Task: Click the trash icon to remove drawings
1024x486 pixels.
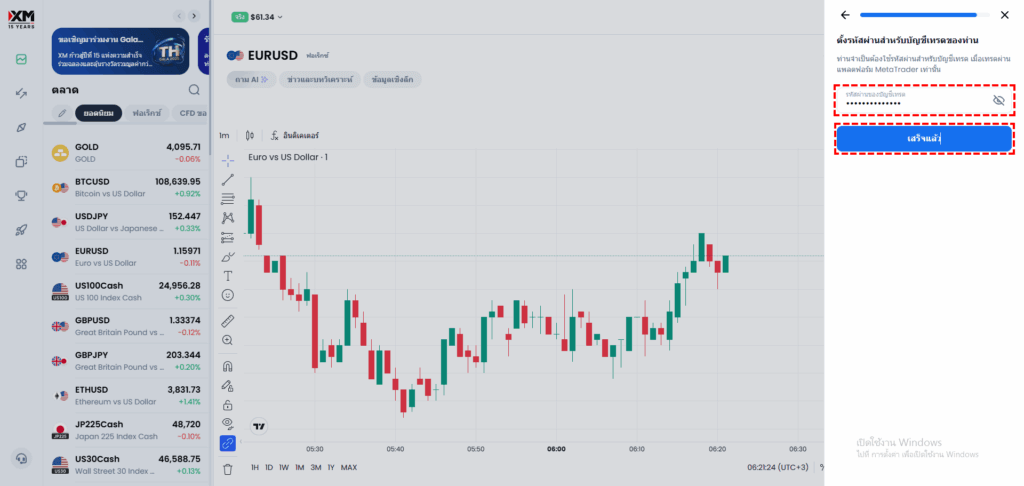Action: point(228,468)
